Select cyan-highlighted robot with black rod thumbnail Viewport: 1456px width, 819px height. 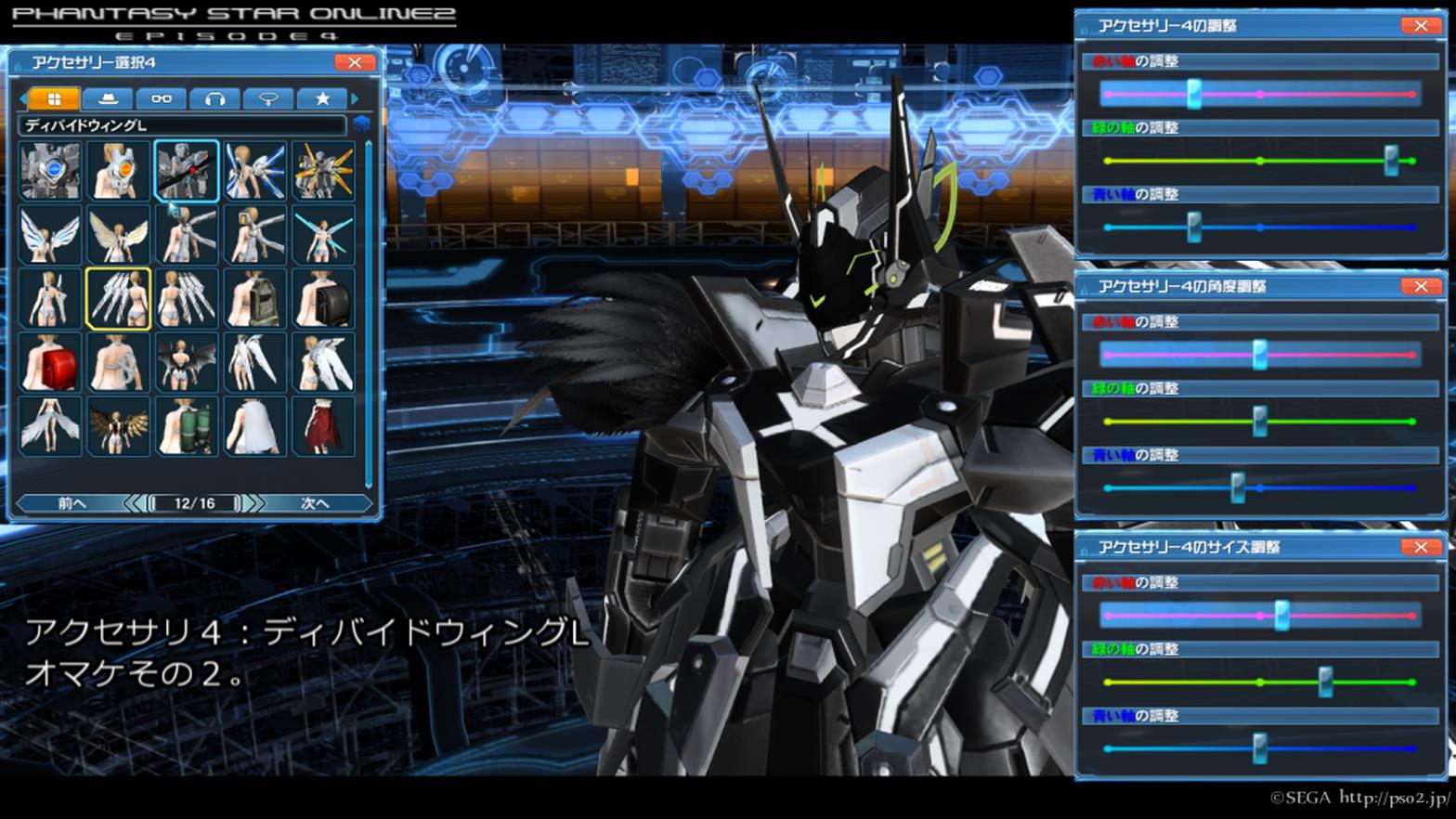click(187, 171)
